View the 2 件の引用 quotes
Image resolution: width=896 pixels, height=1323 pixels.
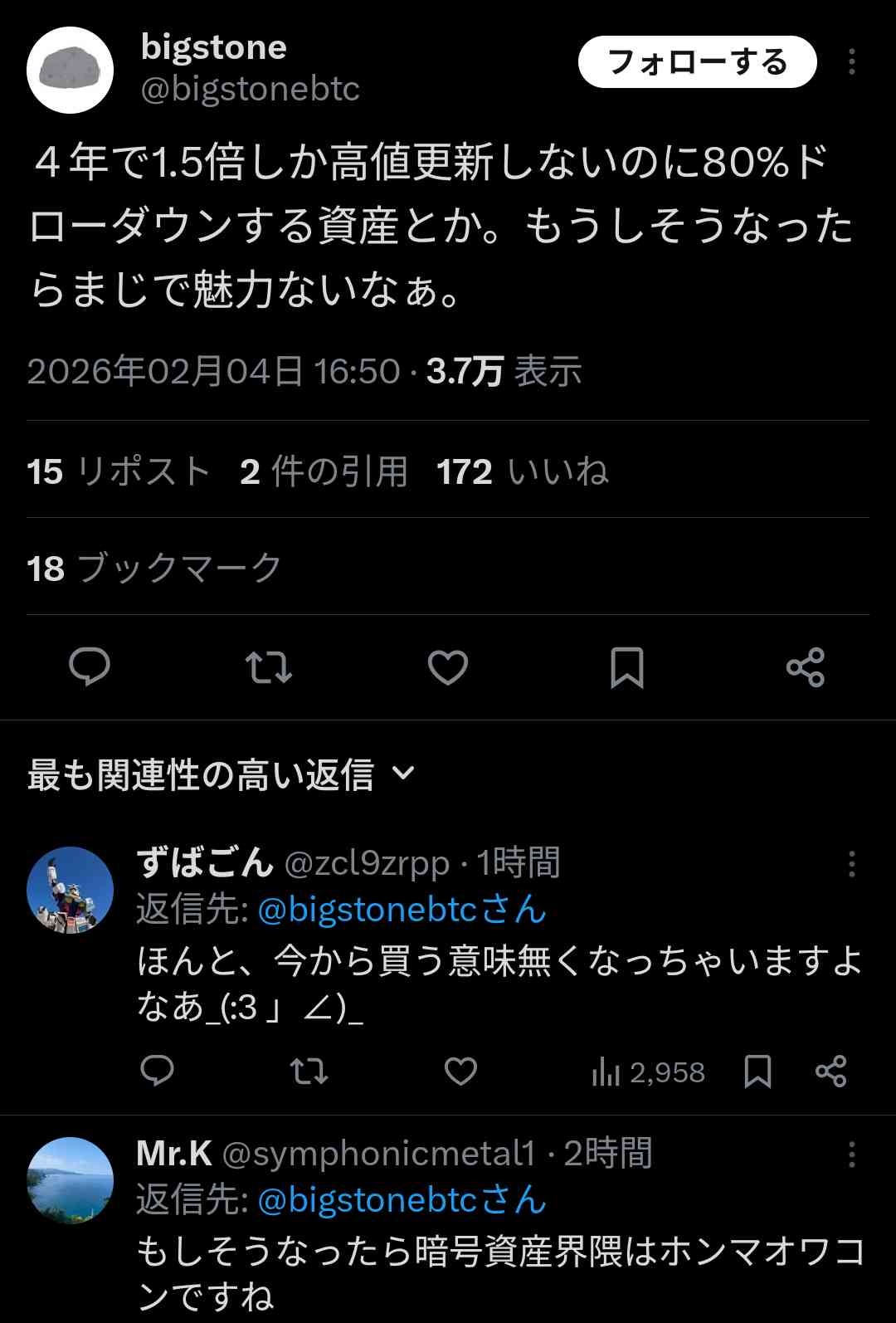coord(324,471)
